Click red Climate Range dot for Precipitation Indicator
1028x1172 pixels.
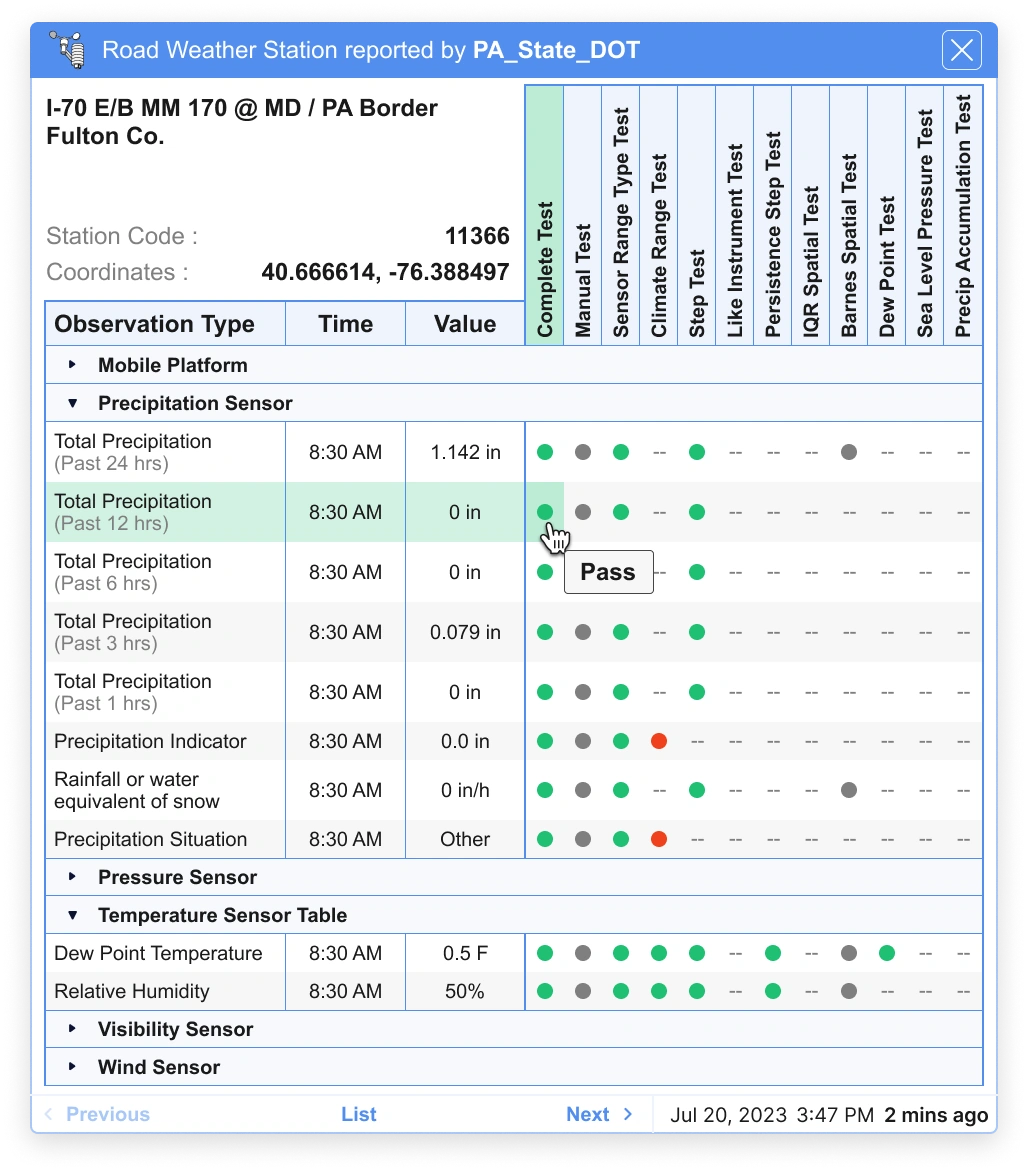(658, 741)
